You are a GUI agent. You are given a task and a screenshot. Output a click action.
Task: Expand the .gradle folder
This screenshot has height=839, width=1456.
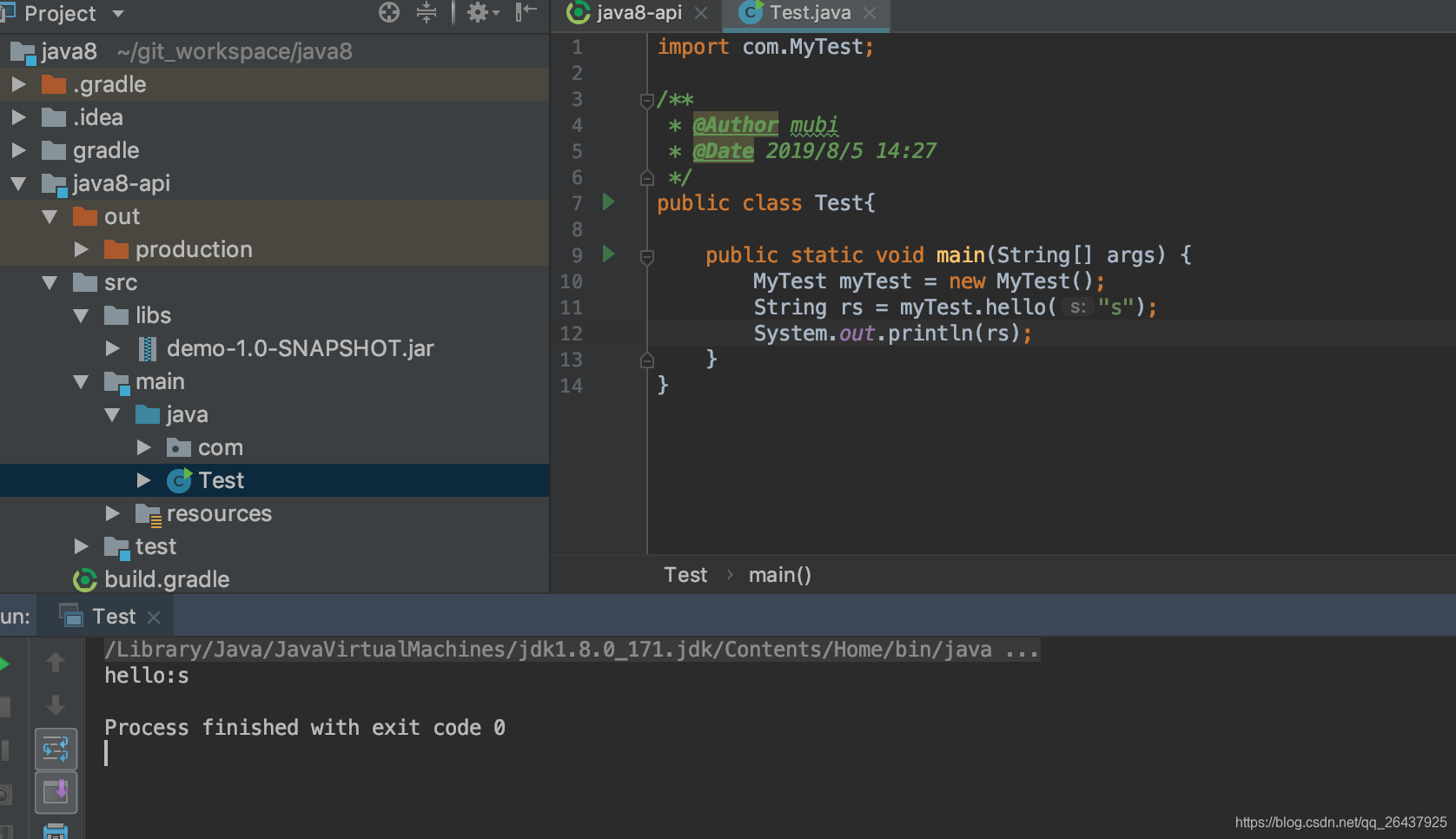tap(18, 84)
